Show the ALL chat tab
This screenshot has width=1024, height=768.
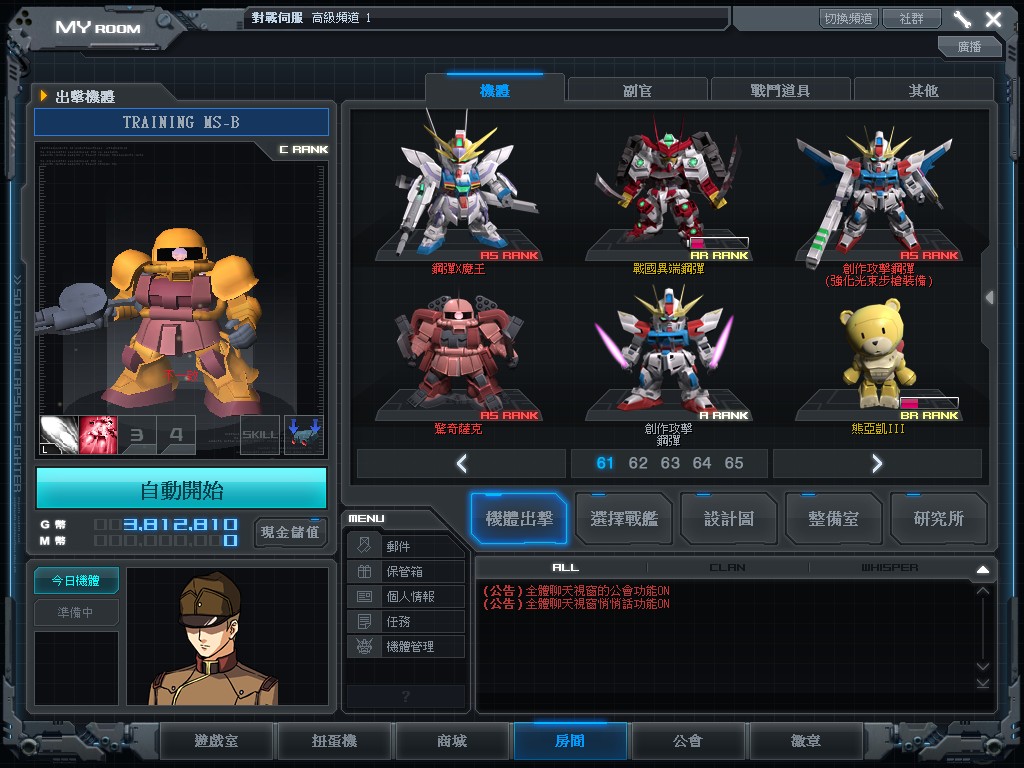[x=565, y=568]
